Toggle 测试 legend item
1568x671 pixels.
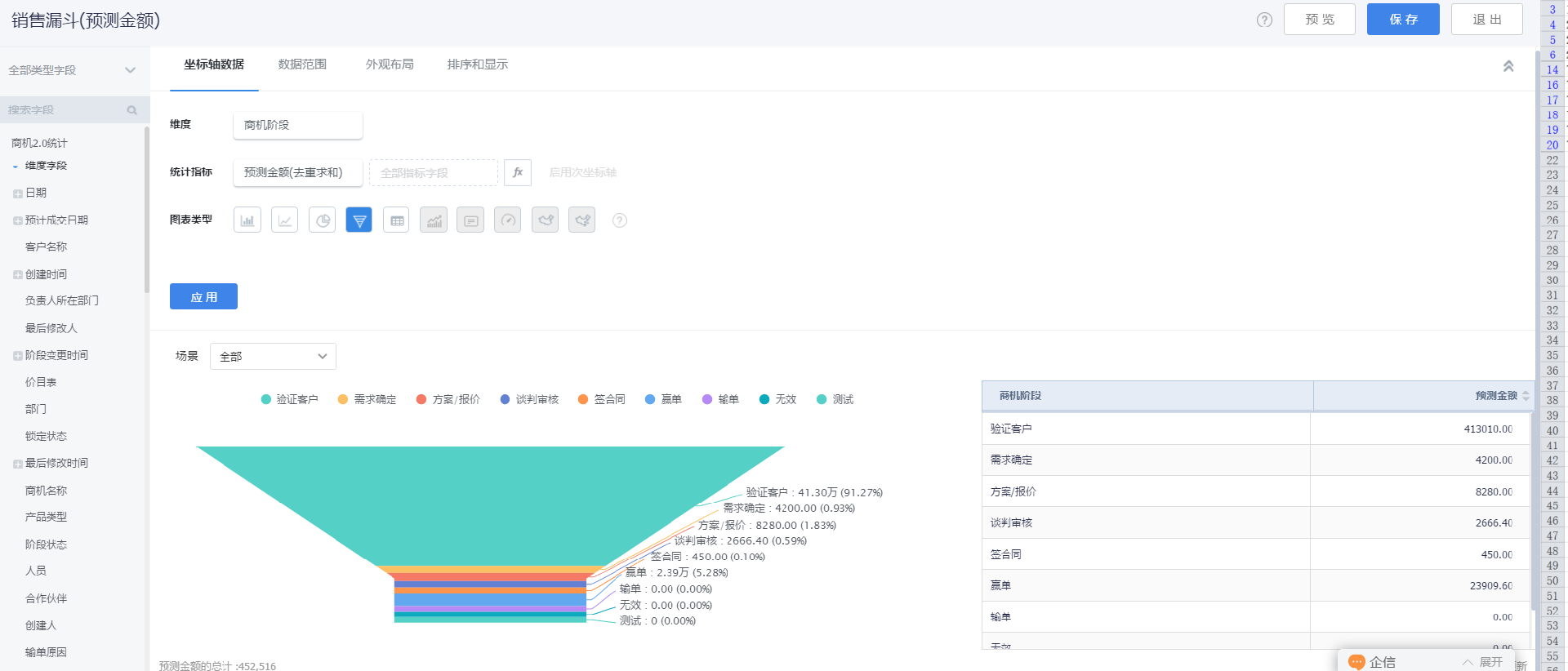click(x=835, y=399)
